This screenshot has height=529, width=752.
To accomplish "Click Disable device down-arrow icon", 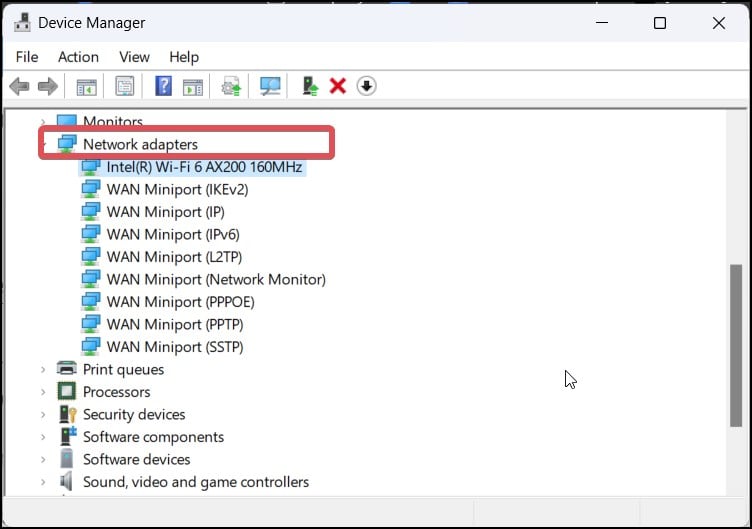I will 366,86.
